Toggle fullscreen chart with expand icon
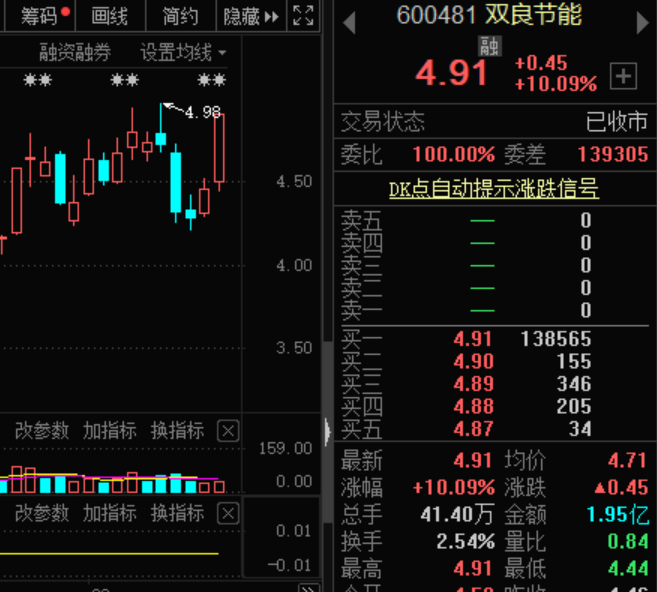657x592 pixels. (x=303, y=16)
